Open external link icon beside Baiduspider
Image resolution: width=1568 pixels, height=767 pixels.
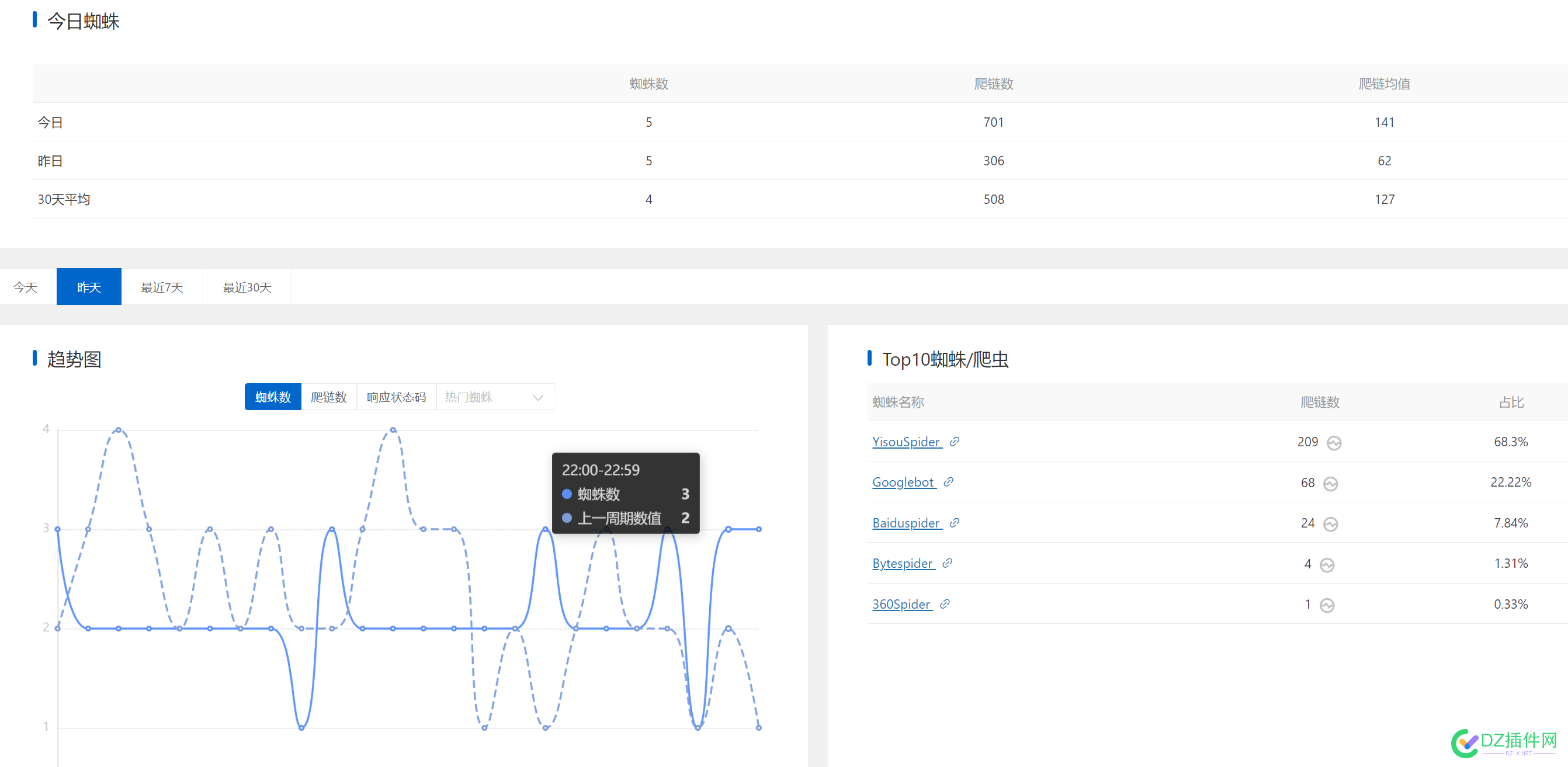tap(955, 522)
